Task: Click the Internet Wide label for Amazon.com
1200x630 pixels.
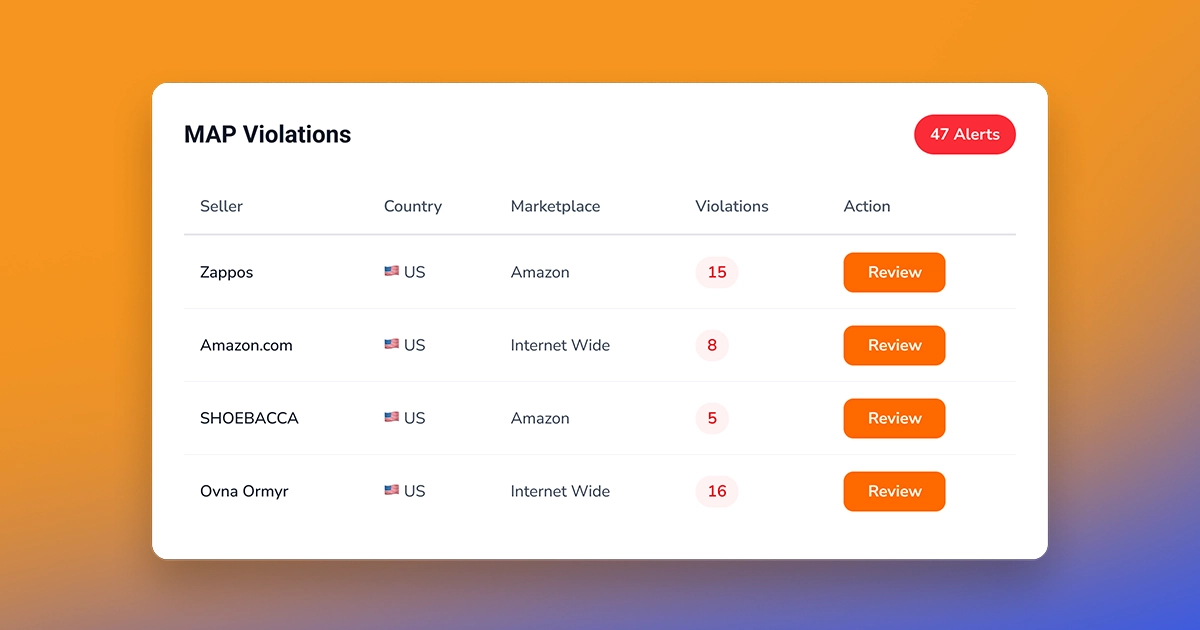Action: tap(559, 345)
